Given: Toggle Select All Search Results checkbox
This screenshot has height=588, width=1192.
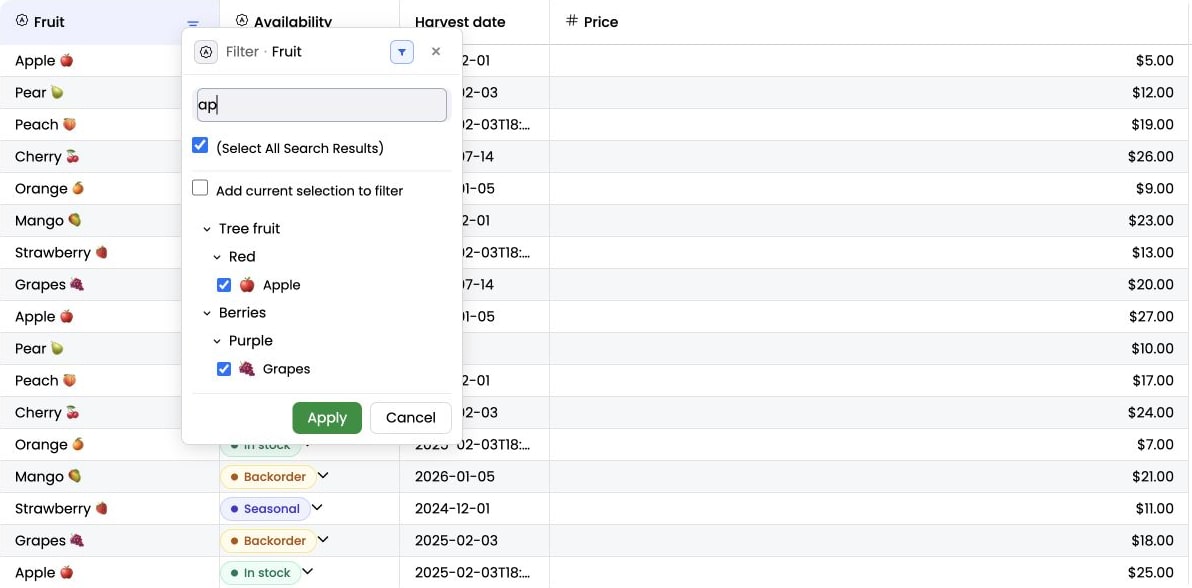Looking at the screenshot, I should click(200, 145).
